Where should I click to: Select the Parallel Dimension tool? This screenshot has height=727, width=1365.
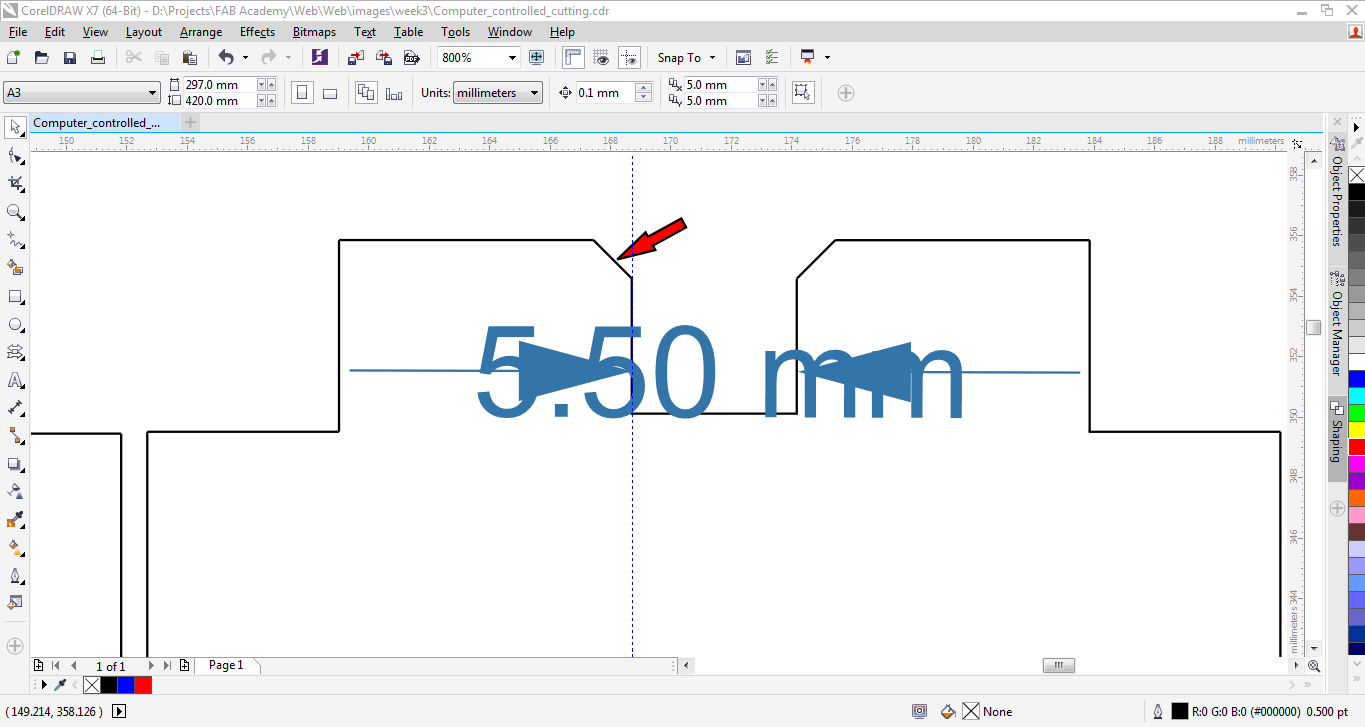click(x=16, y=409)
